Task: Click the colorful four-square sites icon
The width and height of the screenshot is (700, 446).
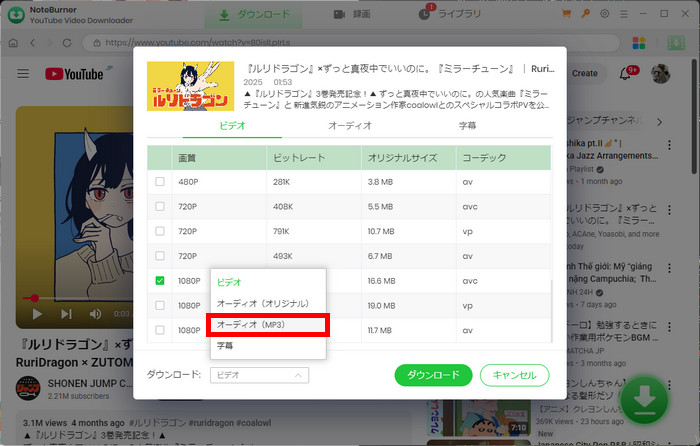Action: 639,43
